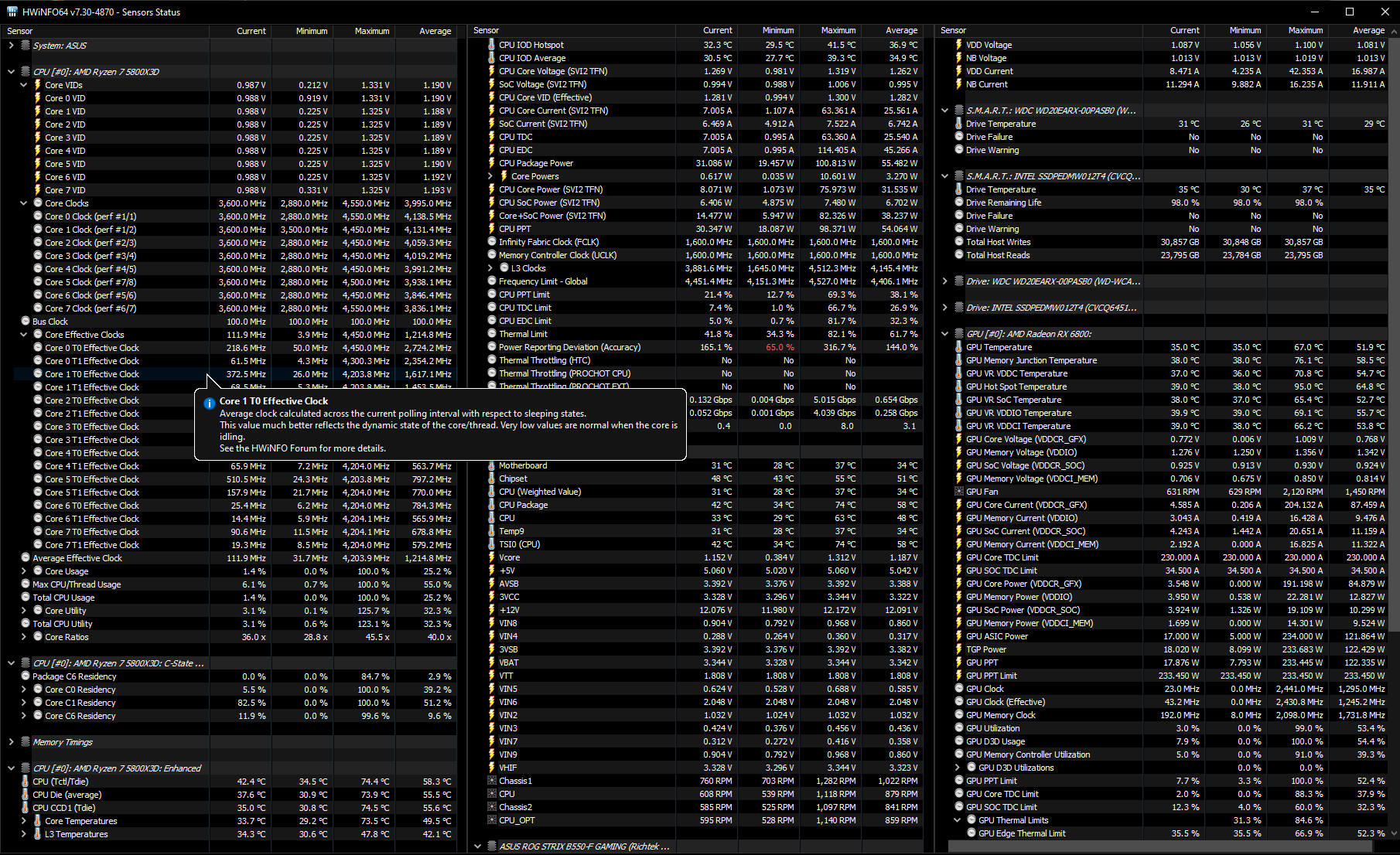Click the lightning icon beside TGP Power
The width and height of the screenshot is (1400, 855).
(x=959, y=649)
